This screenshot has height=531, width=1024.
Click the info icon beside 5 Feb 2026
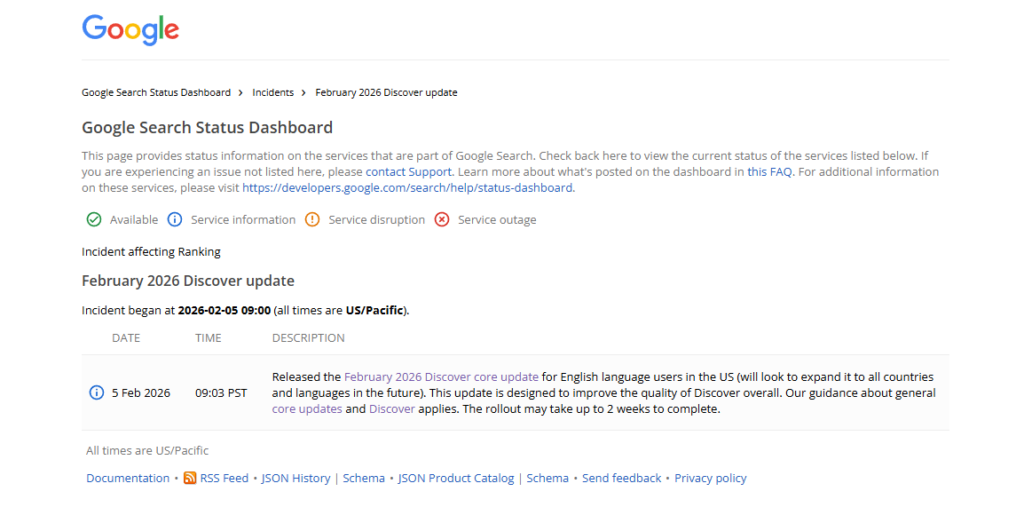(97, 393)
